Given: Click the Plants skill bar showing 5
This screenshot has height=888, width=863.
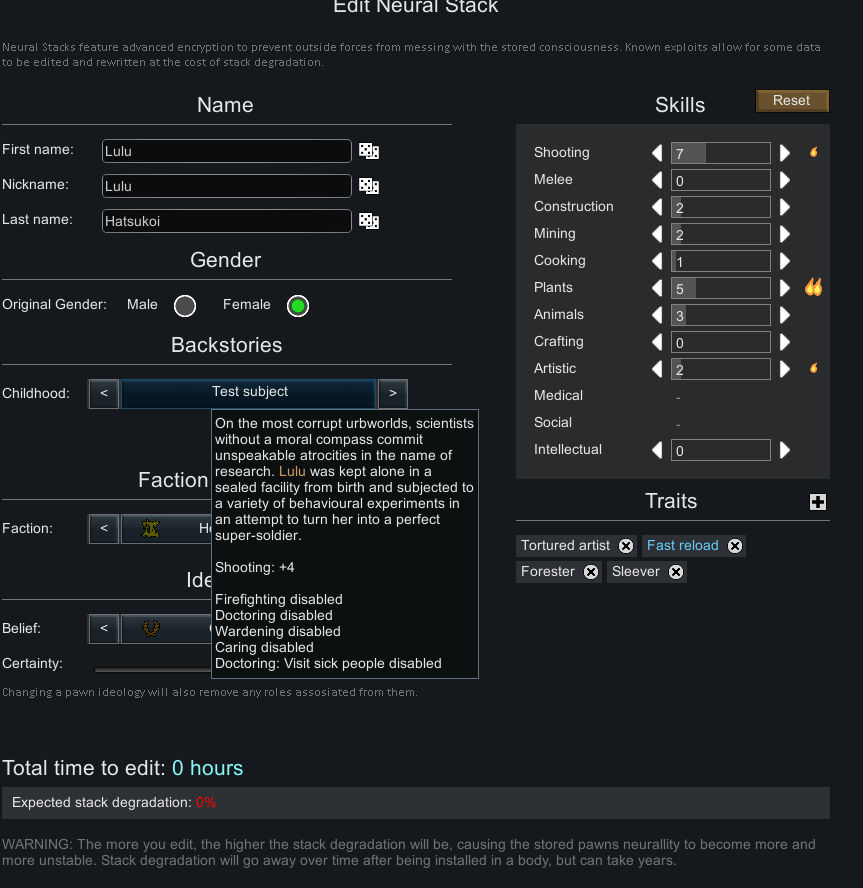Looking at the screenshot, I should point(720,288).
